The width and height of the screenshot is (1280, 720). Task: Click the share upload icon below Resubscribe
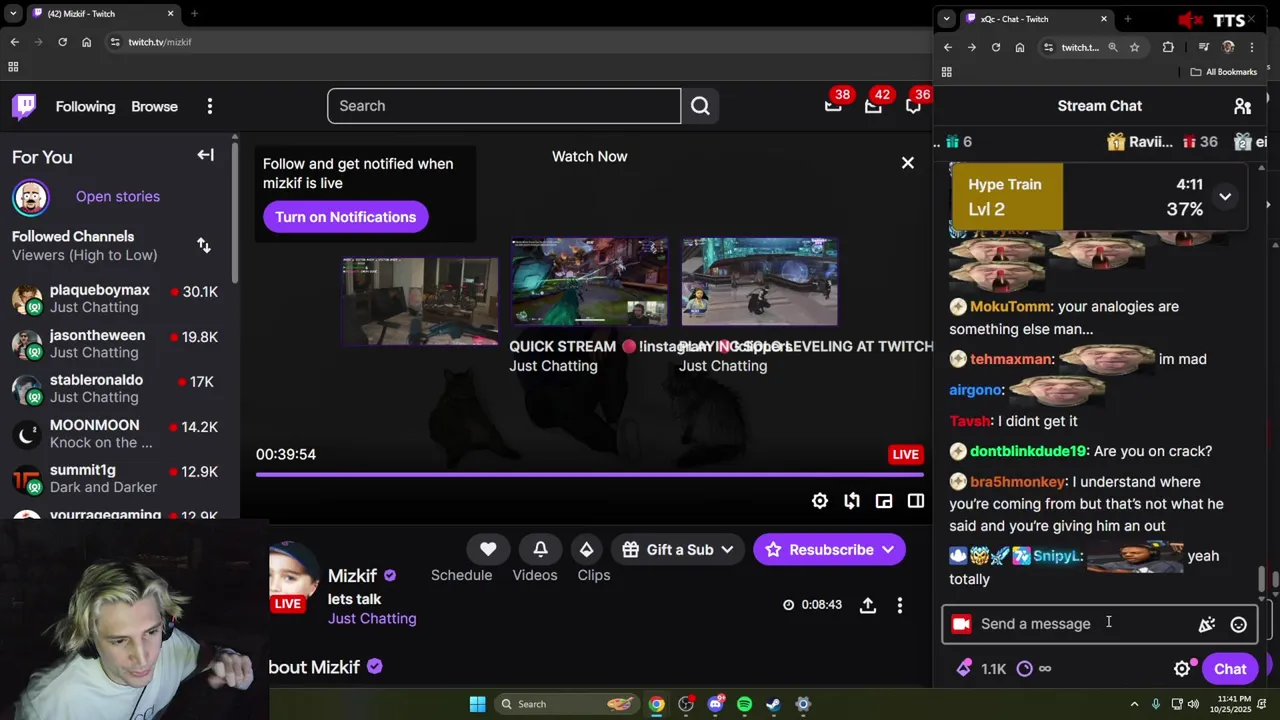coord(868,605)
